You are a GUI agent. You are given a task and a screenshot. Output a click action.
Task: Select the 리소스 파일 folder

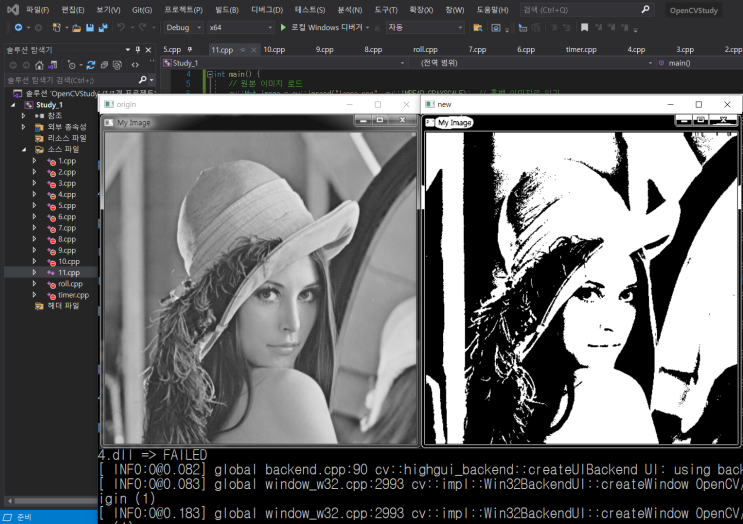point(67,138)
